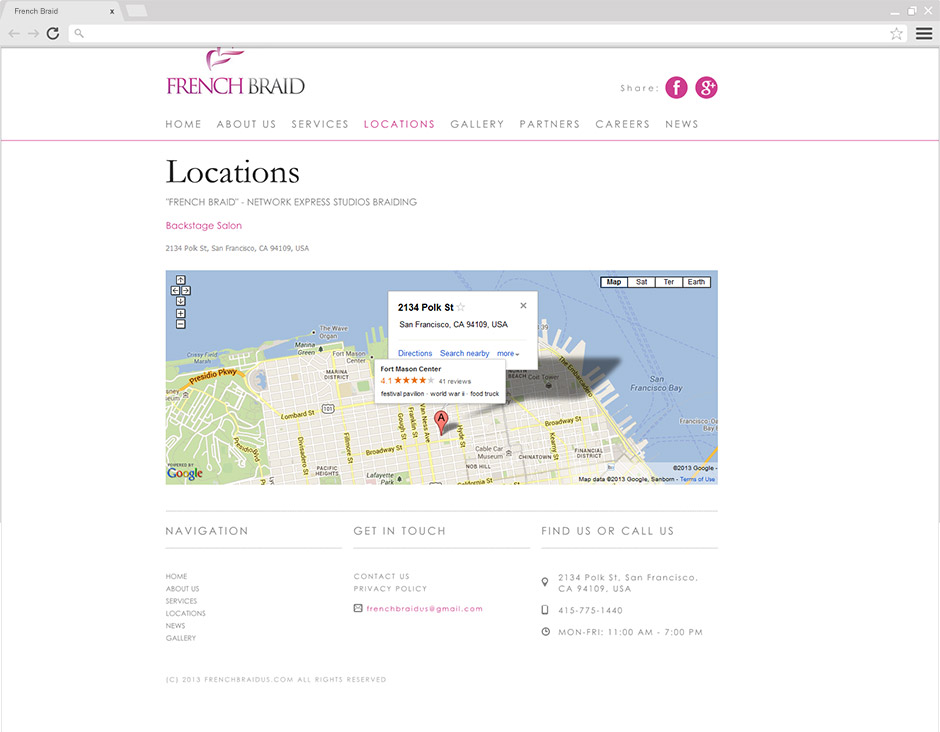Open the Locations menu item
Screen dimensions: 940x732
(399, 124)
